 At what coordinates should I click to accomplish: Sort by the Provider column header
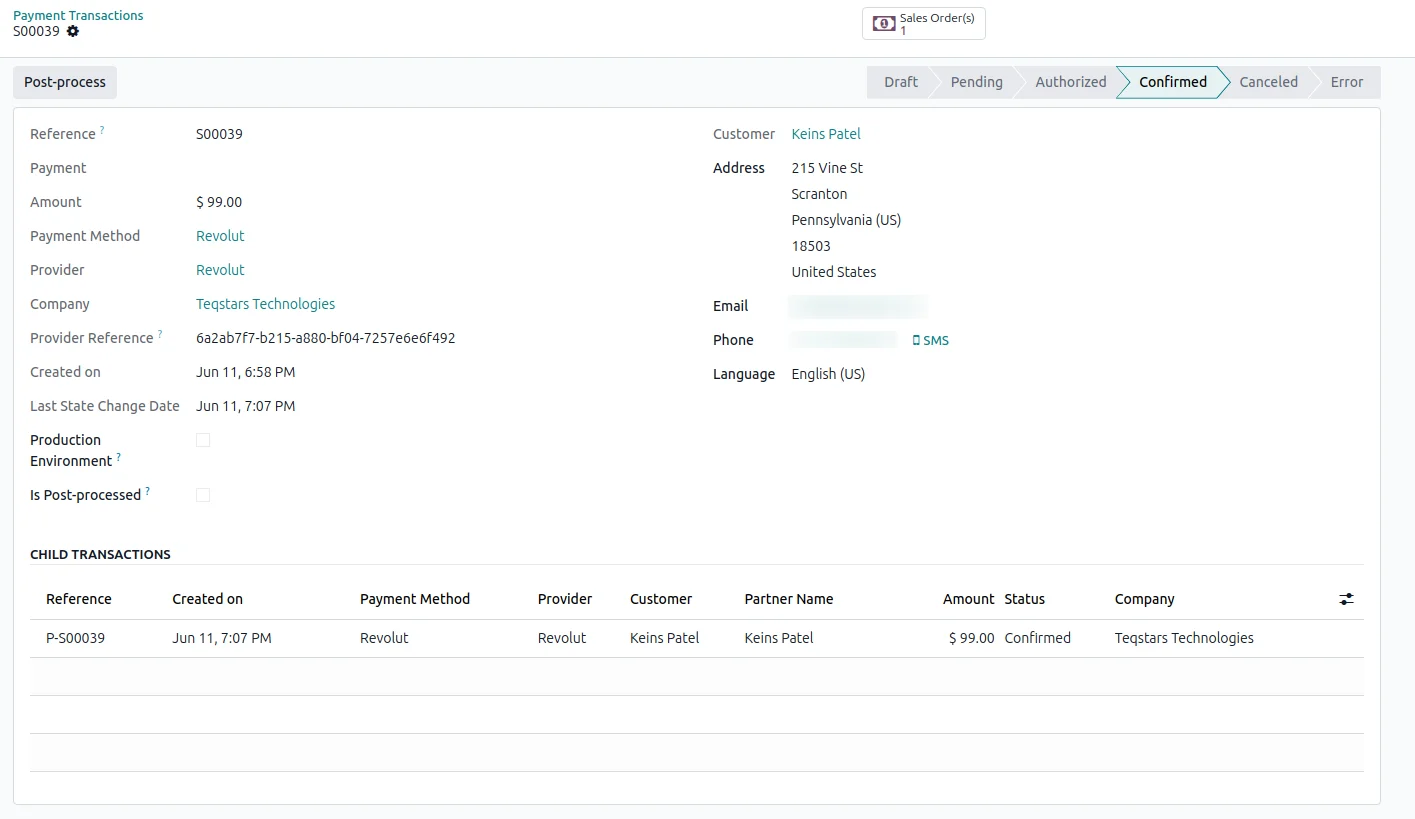[x=565, y=599]
